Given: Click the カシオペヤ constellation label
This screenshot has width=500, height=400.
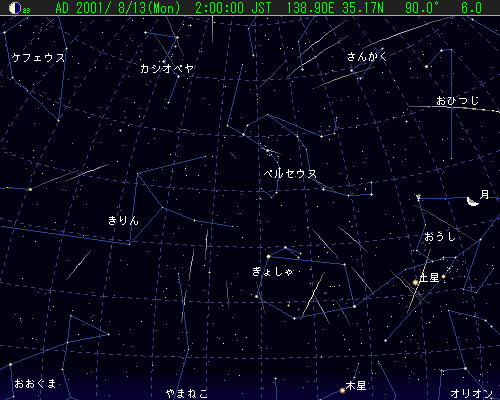Looking at the screenshot, I should [167, 69].
